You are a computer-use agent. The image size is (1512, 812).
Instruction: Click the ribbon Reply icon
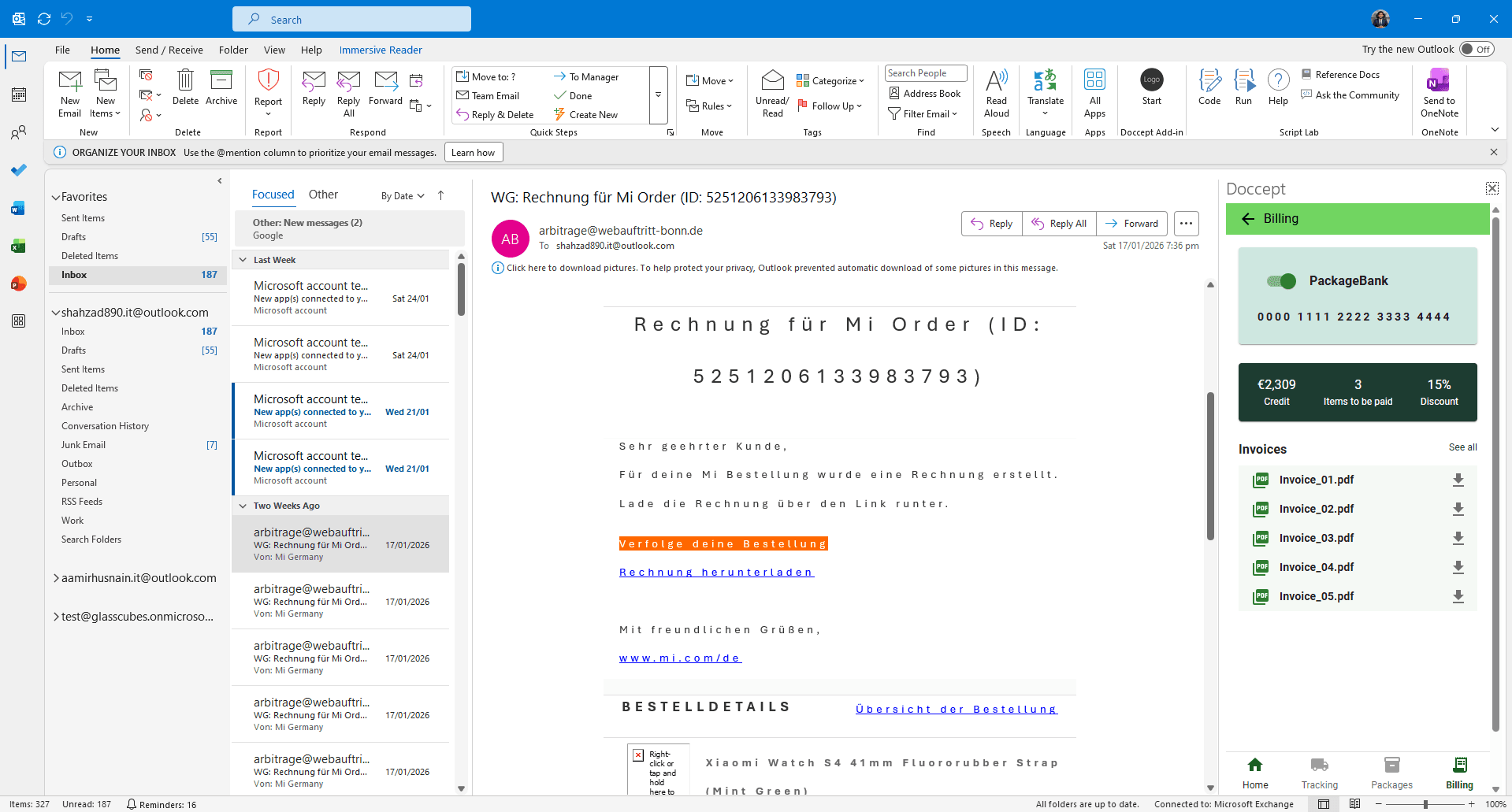pos(314,87)
